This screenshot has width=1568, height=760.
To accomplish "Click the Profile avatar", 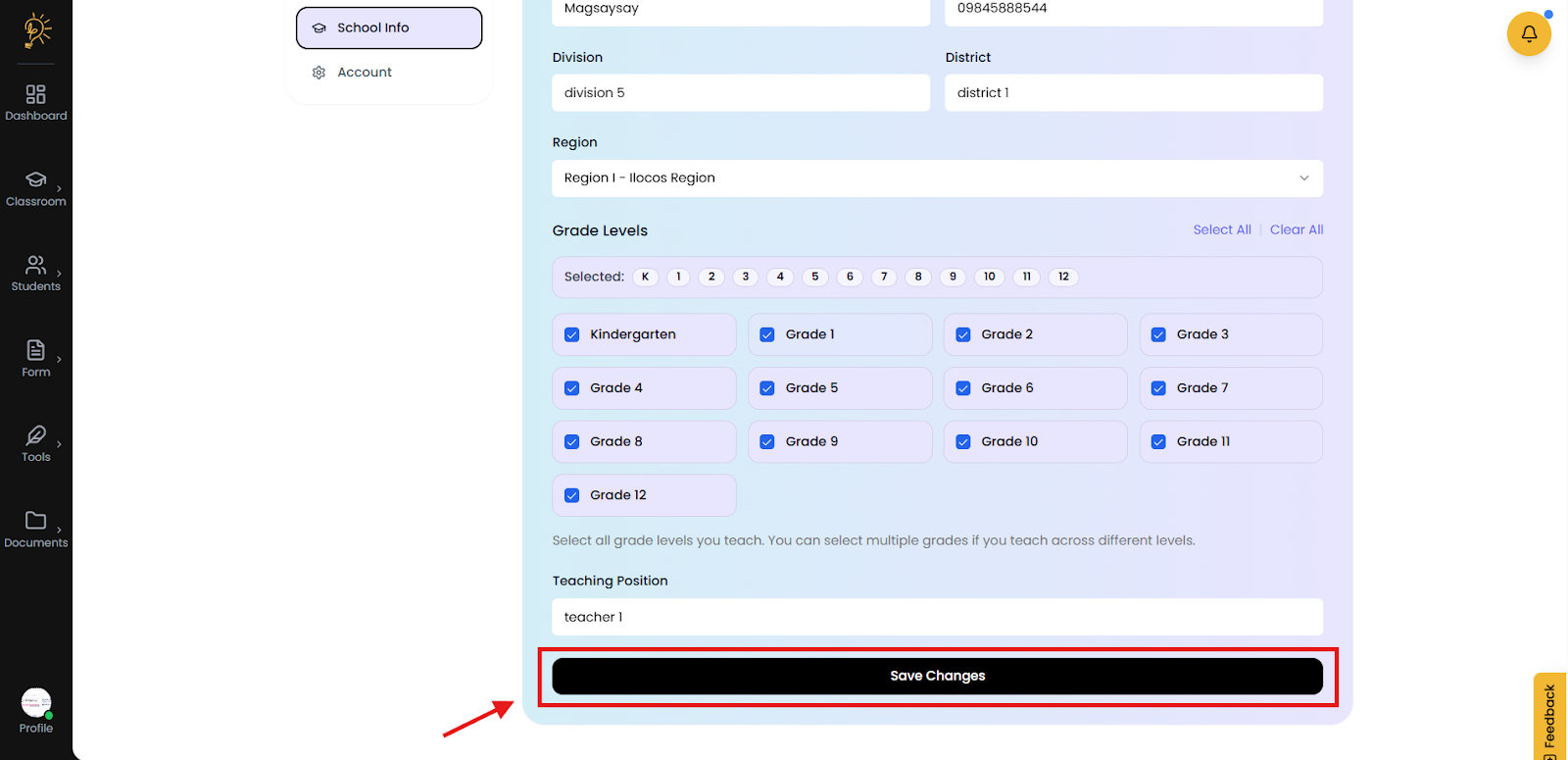I will (36, 703).
